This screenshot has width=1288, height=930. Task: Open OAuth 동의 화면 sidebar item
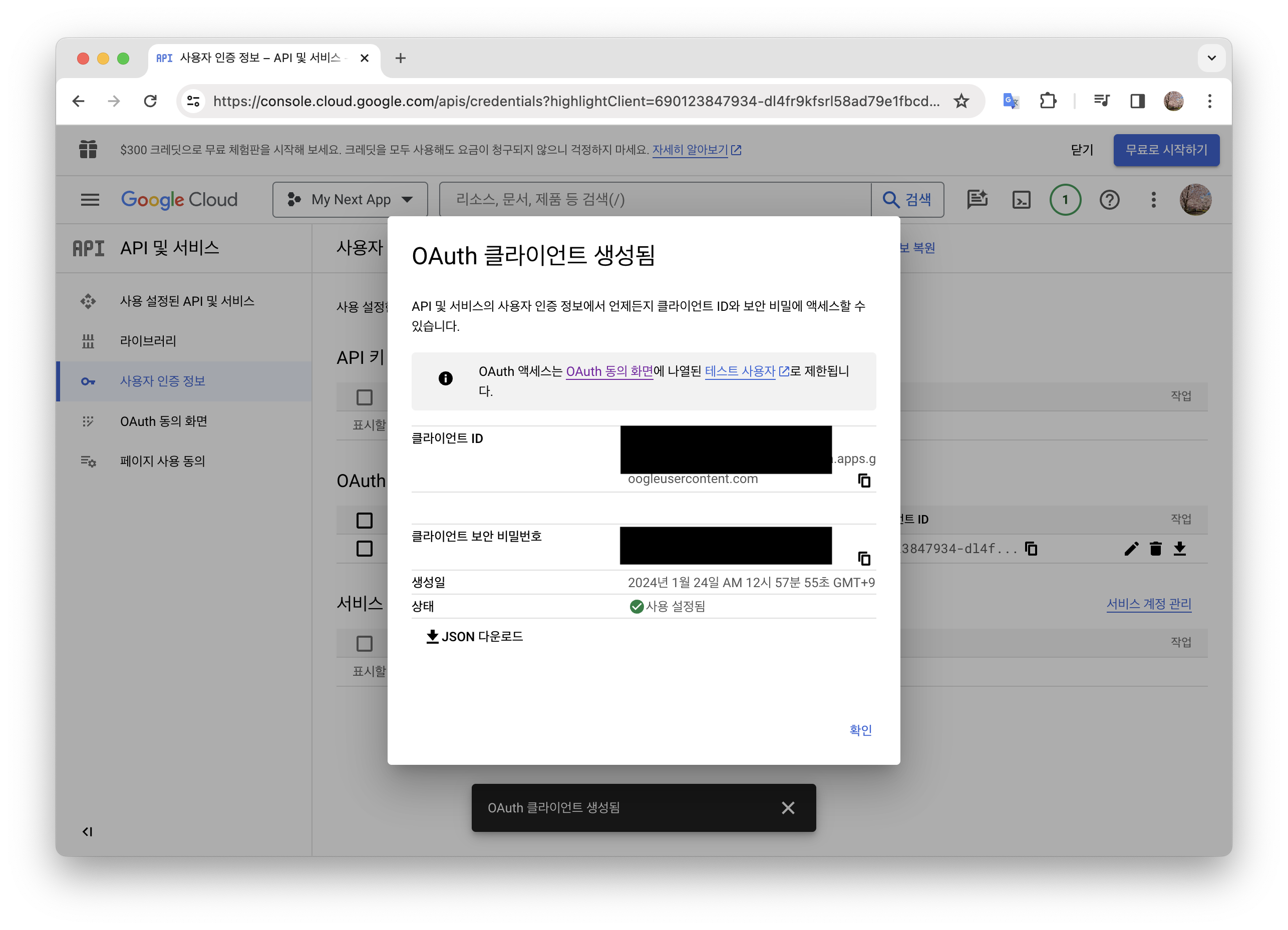[x=164, y=421]
